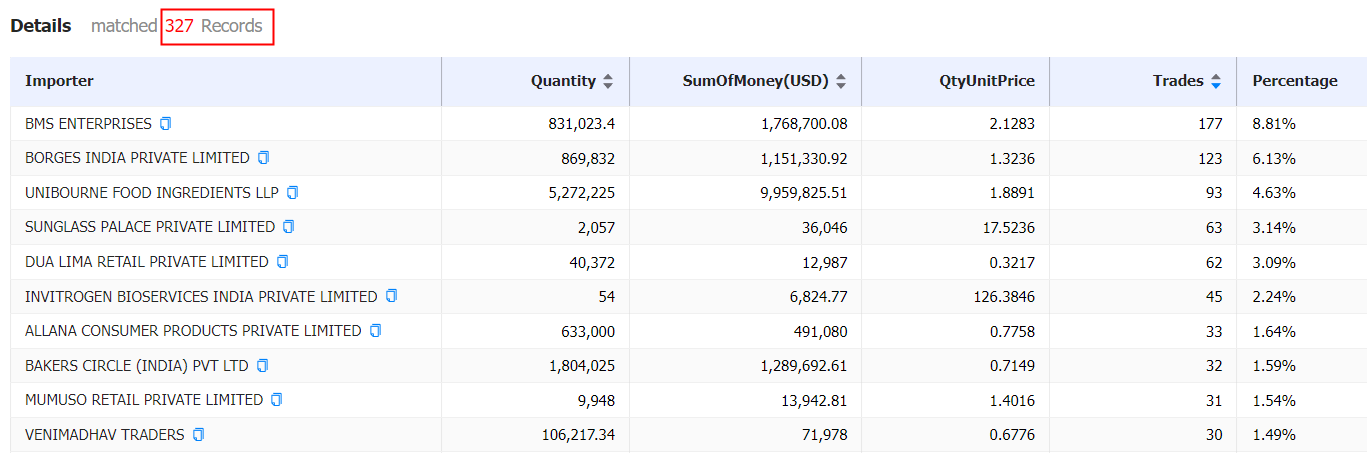
Task: Select percentage value 8.81%
Action: click(1274, 124)
